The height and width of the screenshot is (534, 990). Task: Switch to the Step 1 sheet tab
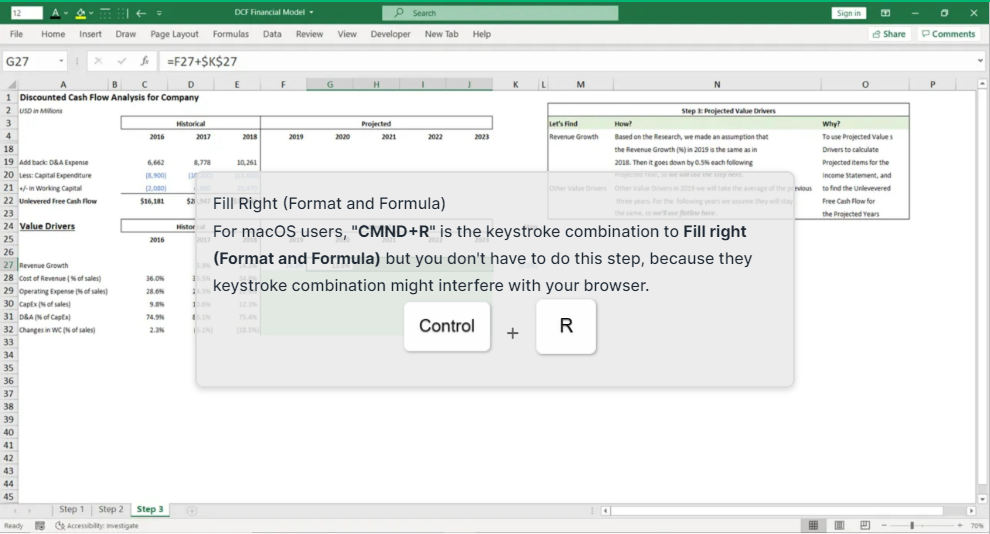pyautogui.click(x=71, y=509)
